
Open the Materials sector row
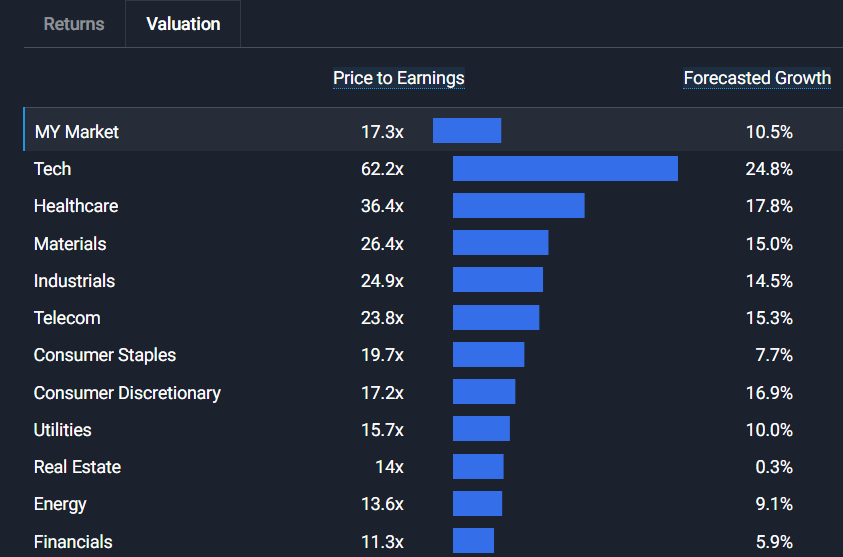pos(70,244)
